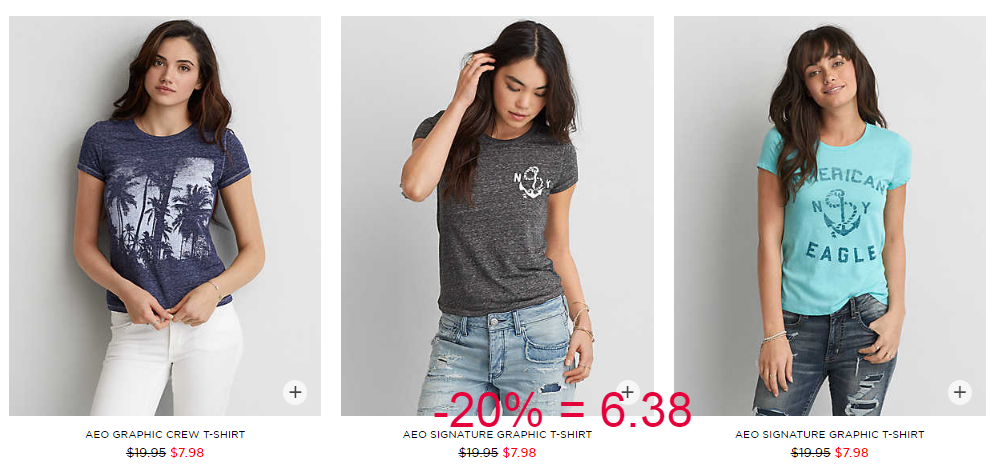Click crossed-out $19.95 under Graphic Crew T-Shirt

point(146,453)
